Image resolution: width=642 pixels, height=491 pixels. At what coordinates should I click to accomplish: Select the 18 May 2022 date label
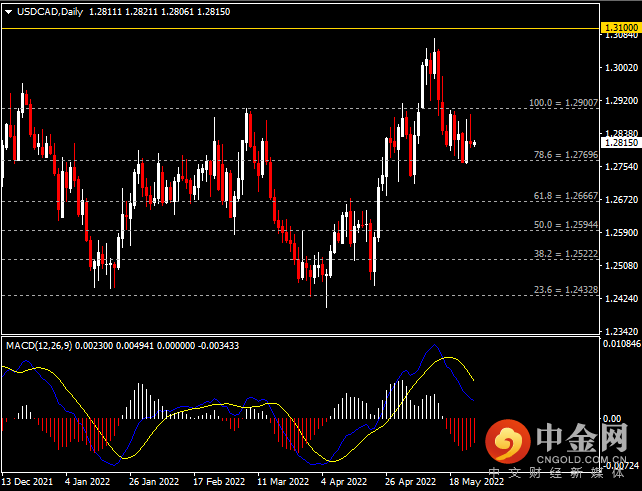click(x=477, y=482)
